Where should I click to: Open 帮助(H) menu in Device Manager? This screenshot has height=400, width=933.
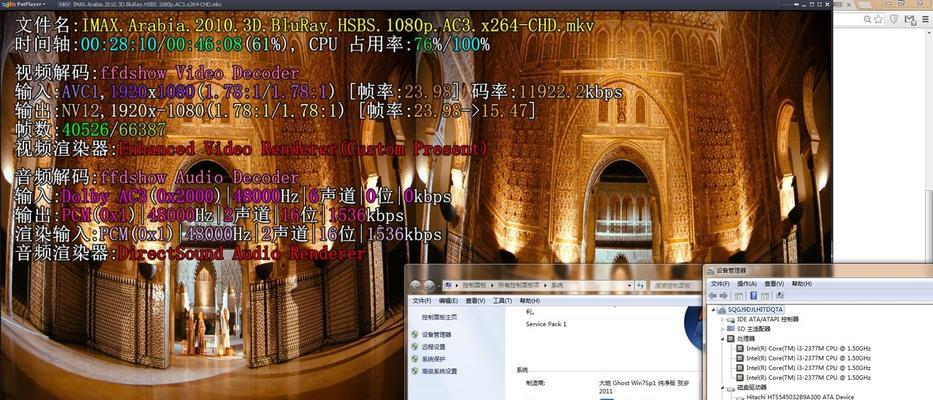coord(801,284)
